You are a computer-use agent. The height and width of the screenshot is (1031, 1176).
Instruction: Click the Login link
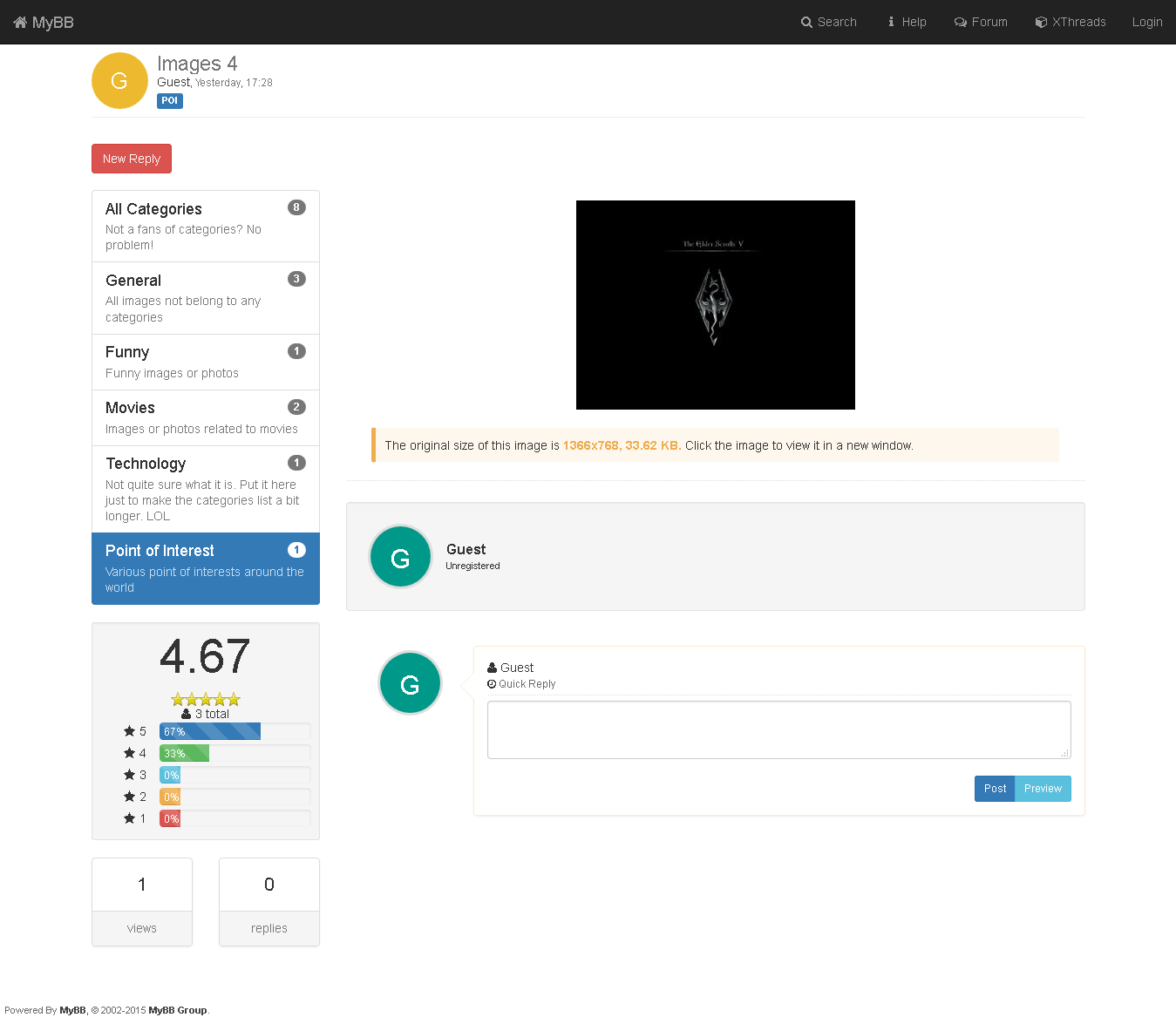[x=1146, y=22]
